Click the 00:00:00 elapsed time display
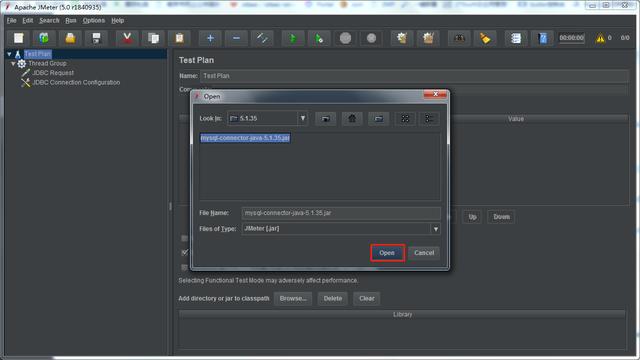This screenshot has width=640, height=360. tap(571, 38)
